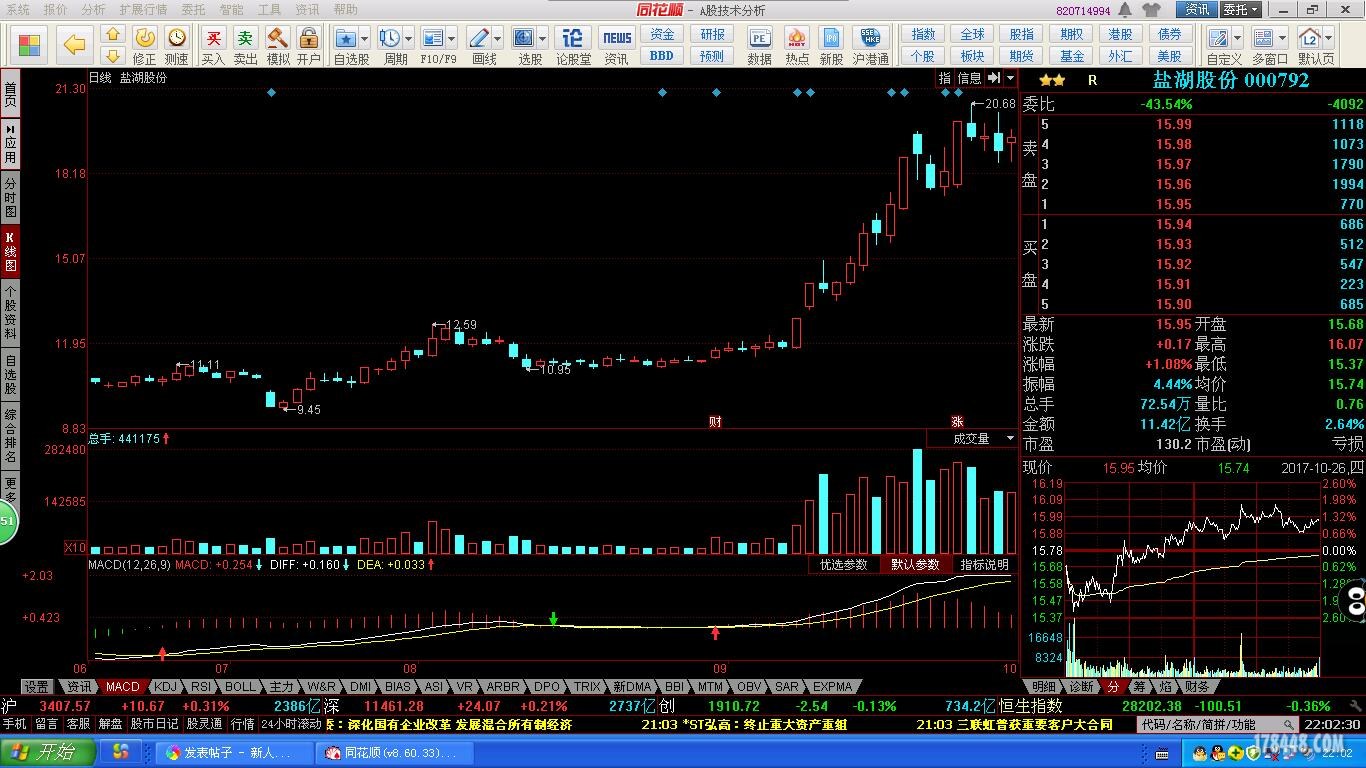Open the 测速 speed test tool

click(177, 45)
